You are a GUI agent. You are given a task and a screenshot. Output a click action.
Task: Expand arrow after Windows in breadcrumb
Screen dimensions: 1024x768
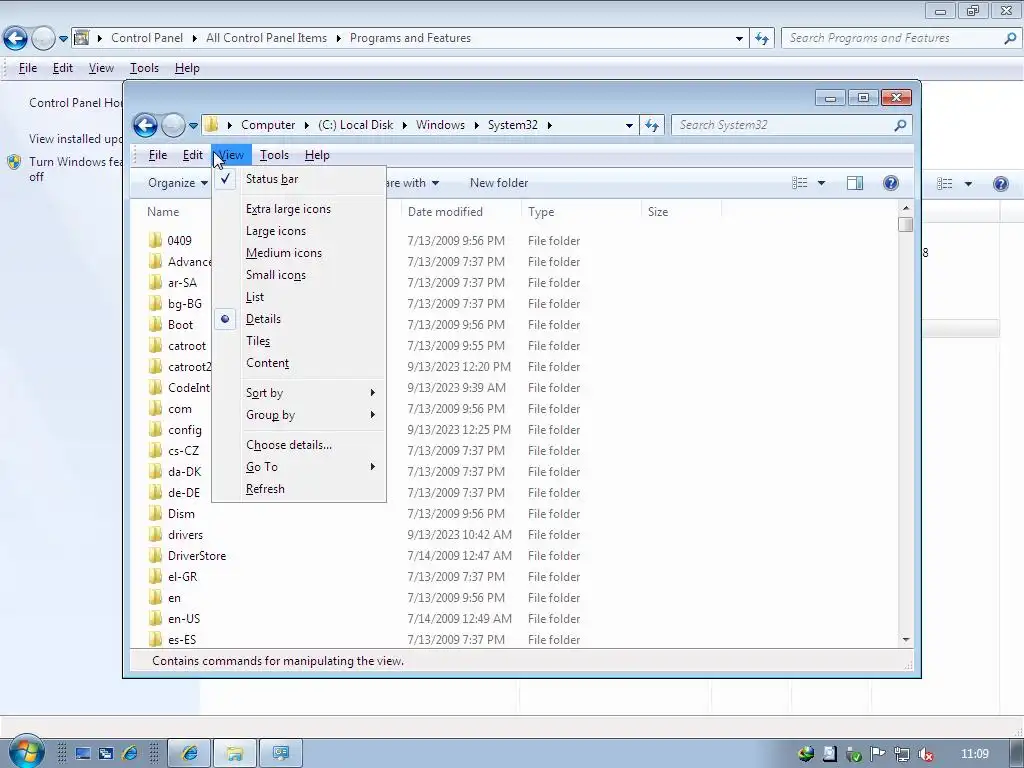477,125
